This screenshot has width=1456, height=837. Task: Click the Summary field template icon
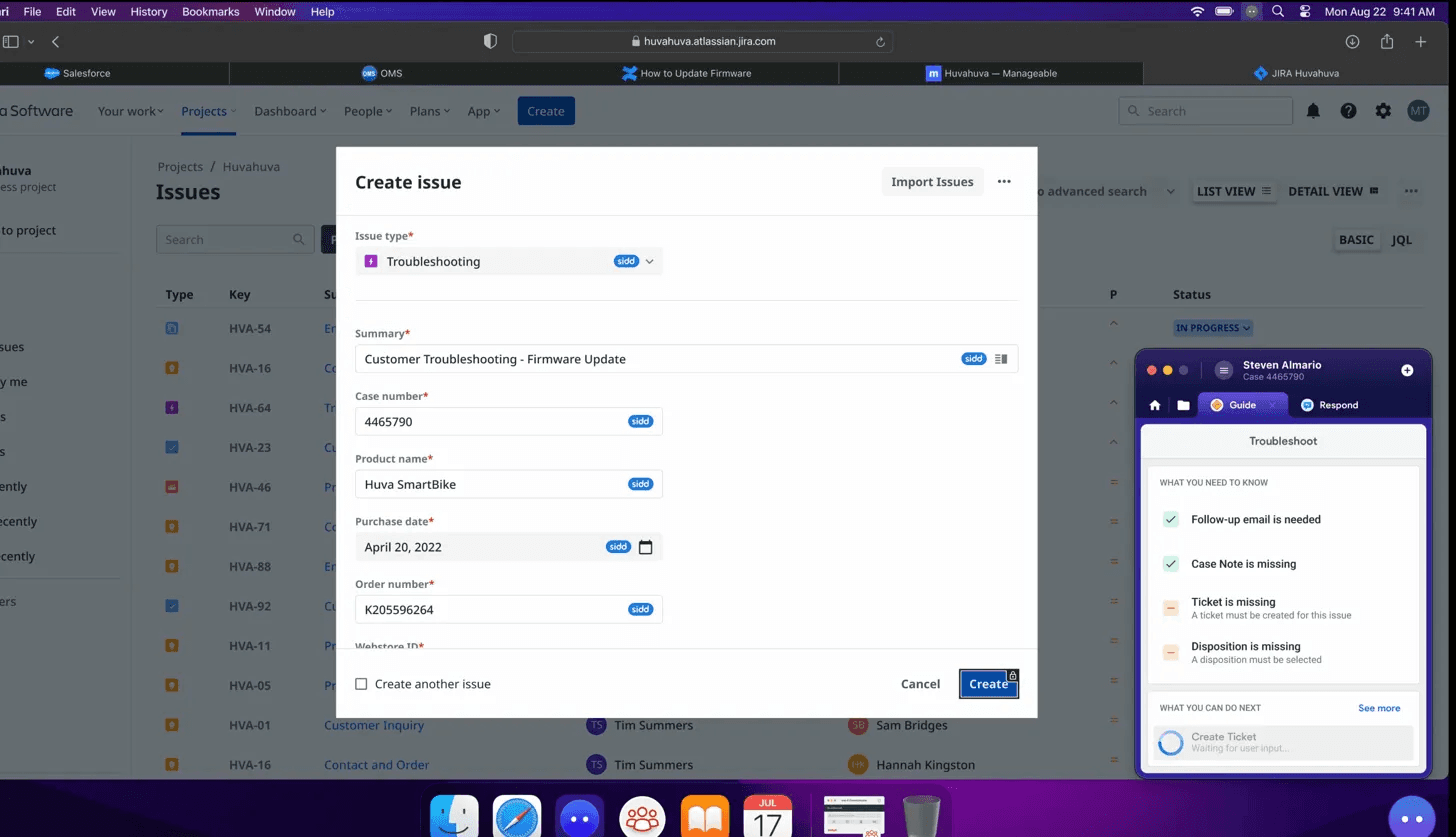tap(1001, 359)
